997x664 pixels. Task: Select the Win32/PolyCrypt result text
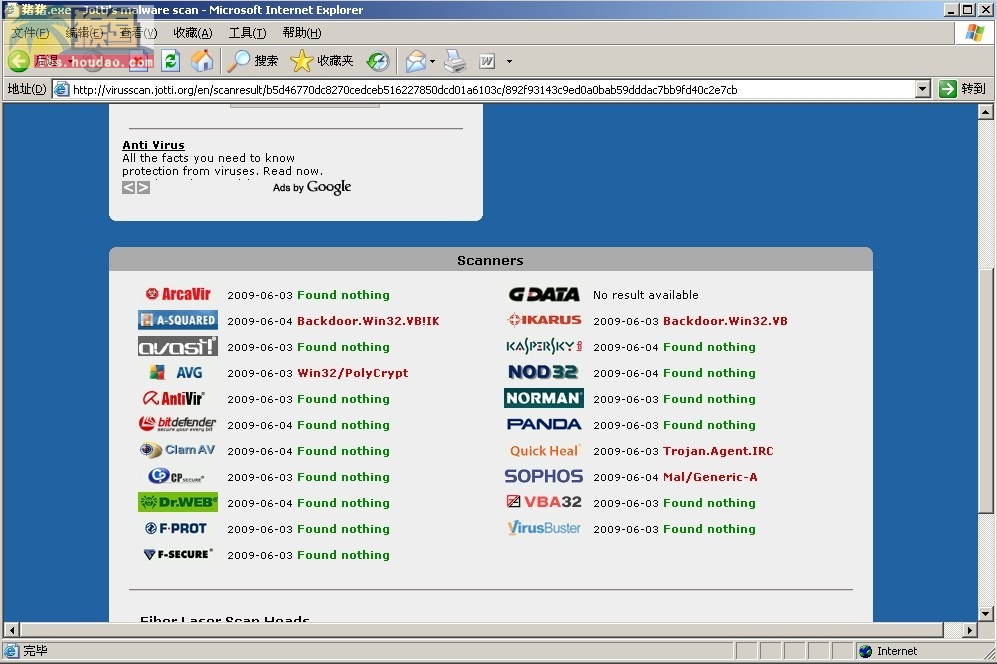tap(353, 373)
